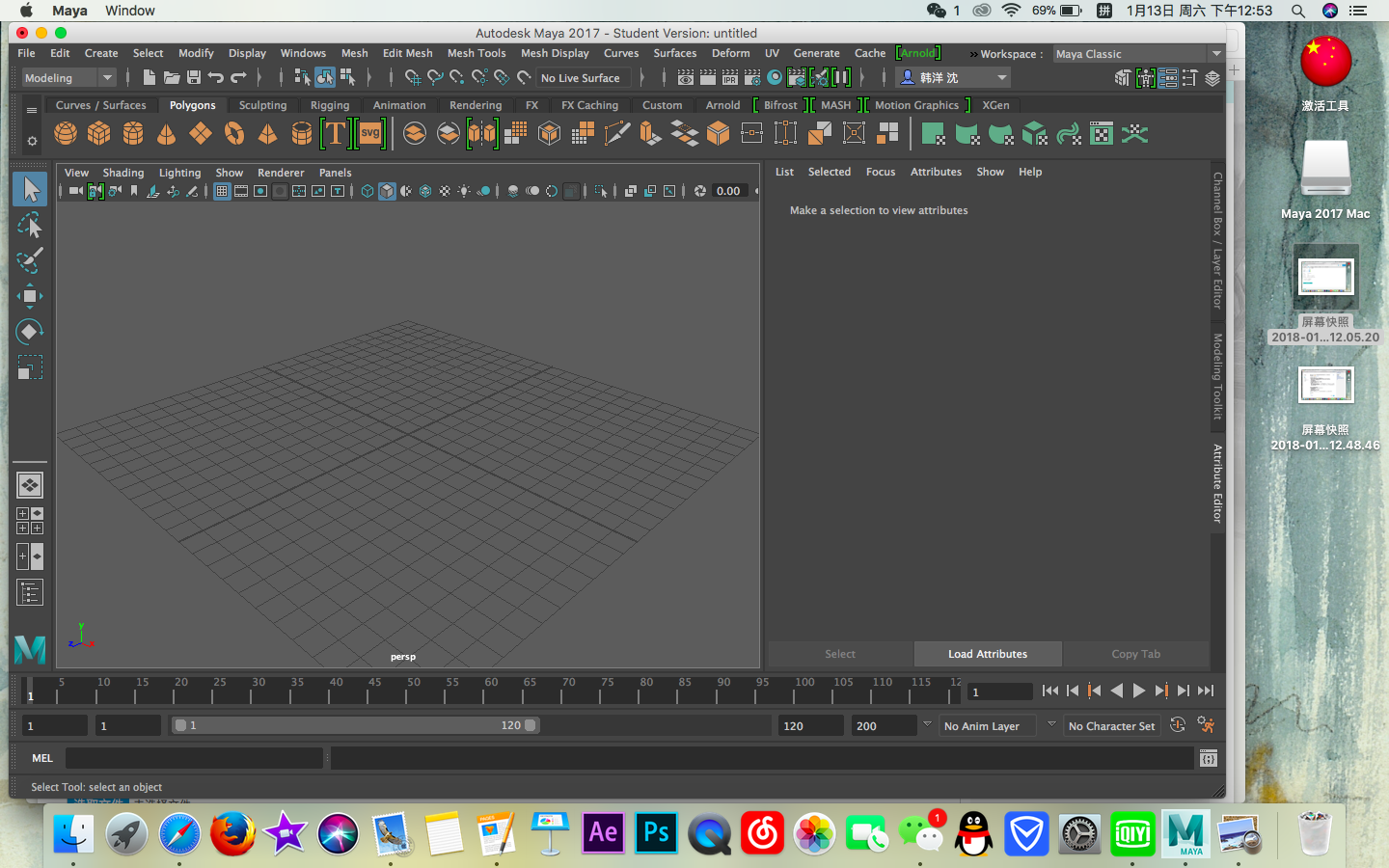This screenshot has height=868, width=1389.
Task: Activate the Scale tool in the toolbox
Action: [x=30, y=367]
